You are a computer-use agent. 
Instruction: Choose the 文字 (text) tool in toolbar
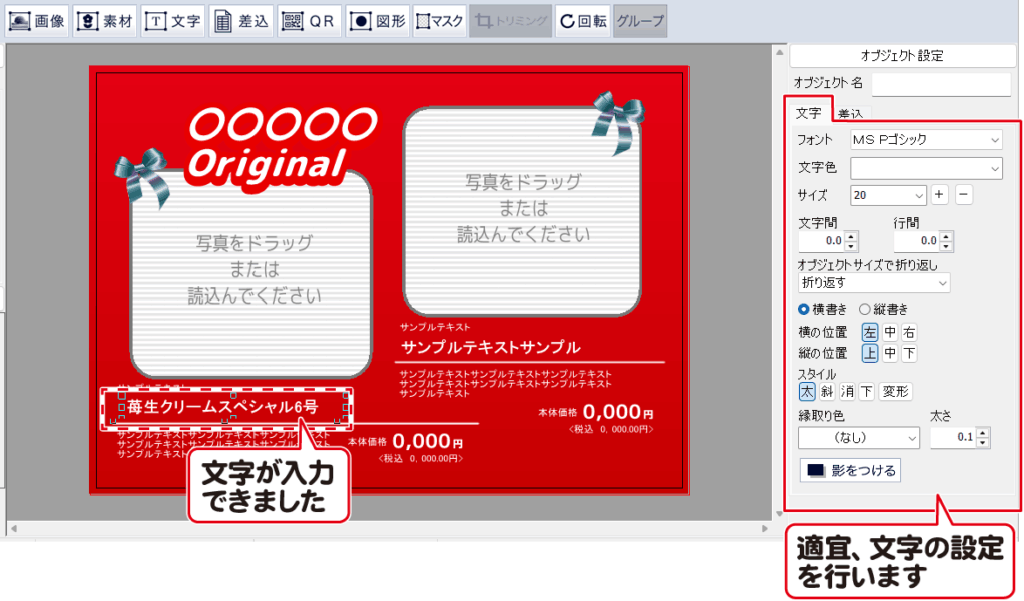172,21
